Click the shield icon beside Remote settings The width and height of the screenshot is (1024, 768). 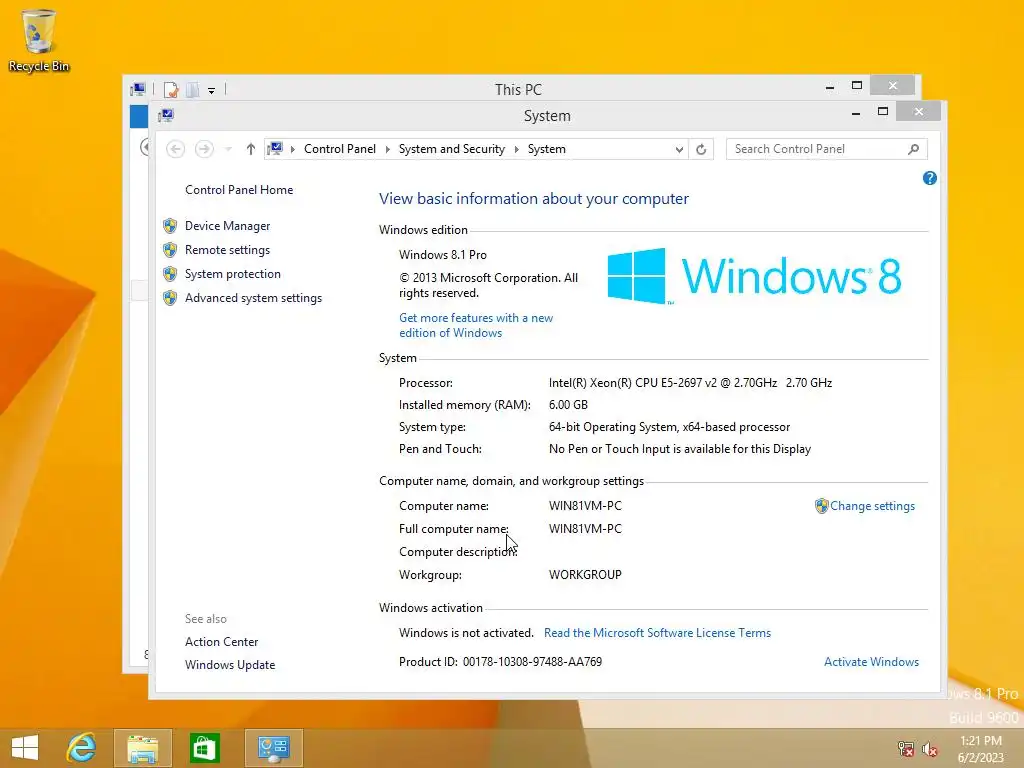(170, 250)
